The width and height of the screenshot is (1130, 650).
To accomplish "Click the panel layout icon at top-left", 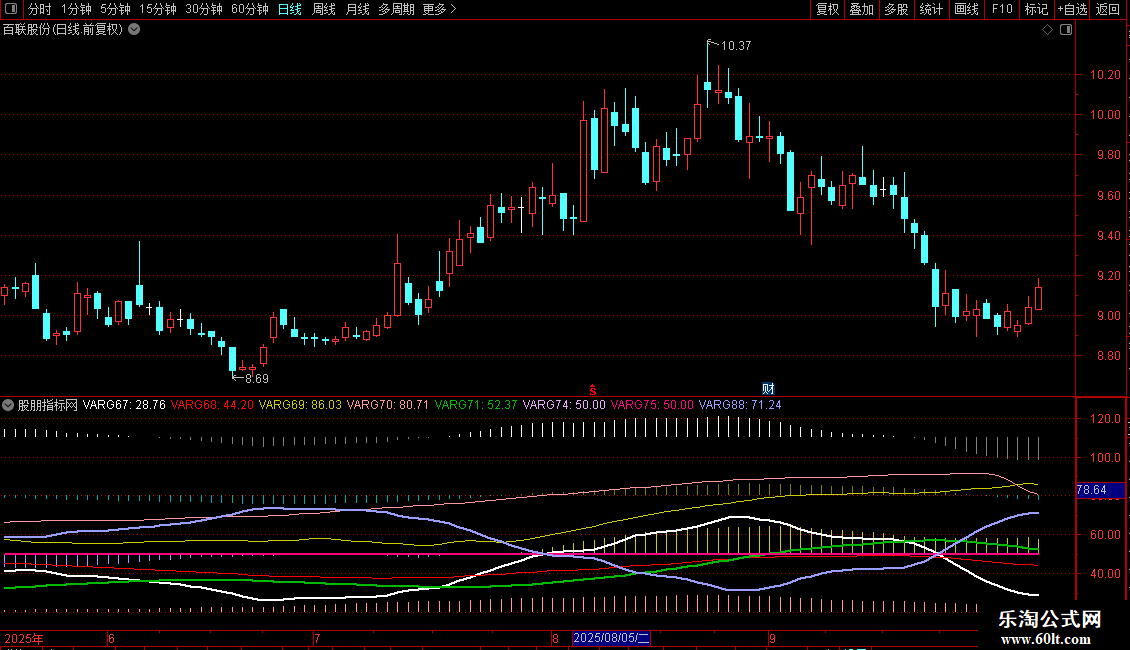I will (x=11, y=9).
